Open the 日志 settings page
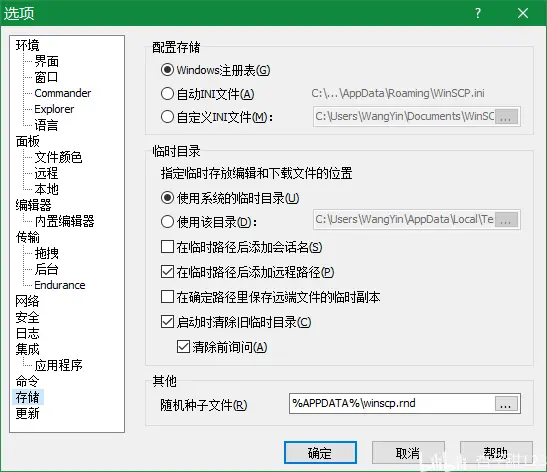The height and width of the screenshot is (472, 547). pos(28,333)
